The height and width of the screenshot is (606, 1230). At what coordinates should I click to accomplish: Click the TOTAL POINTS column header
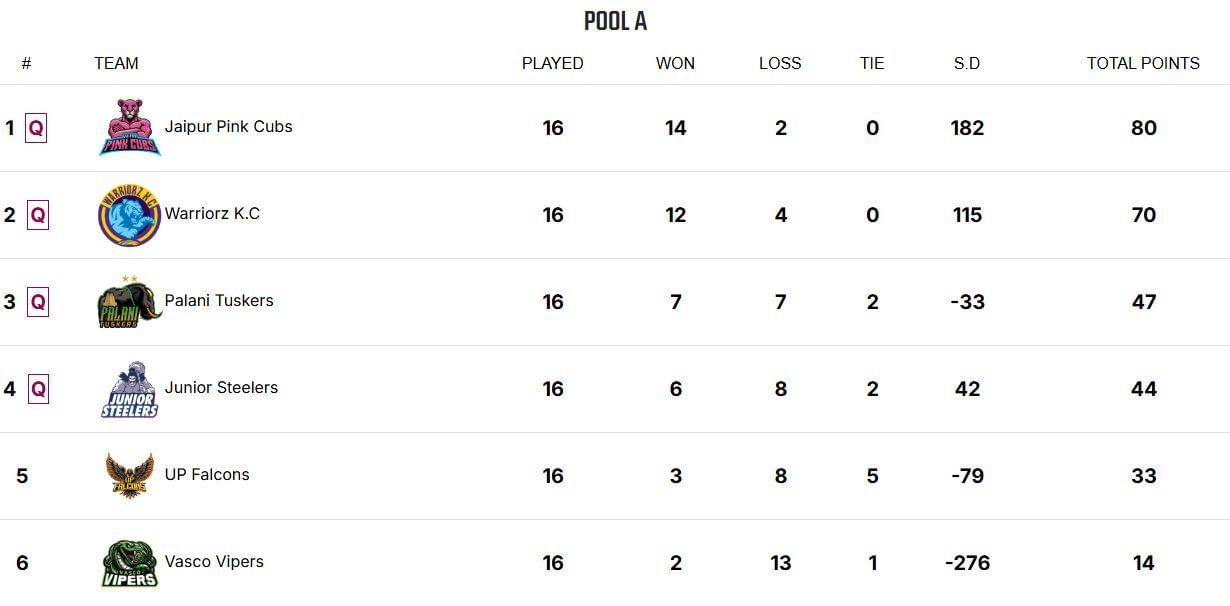click(1143, 63)
